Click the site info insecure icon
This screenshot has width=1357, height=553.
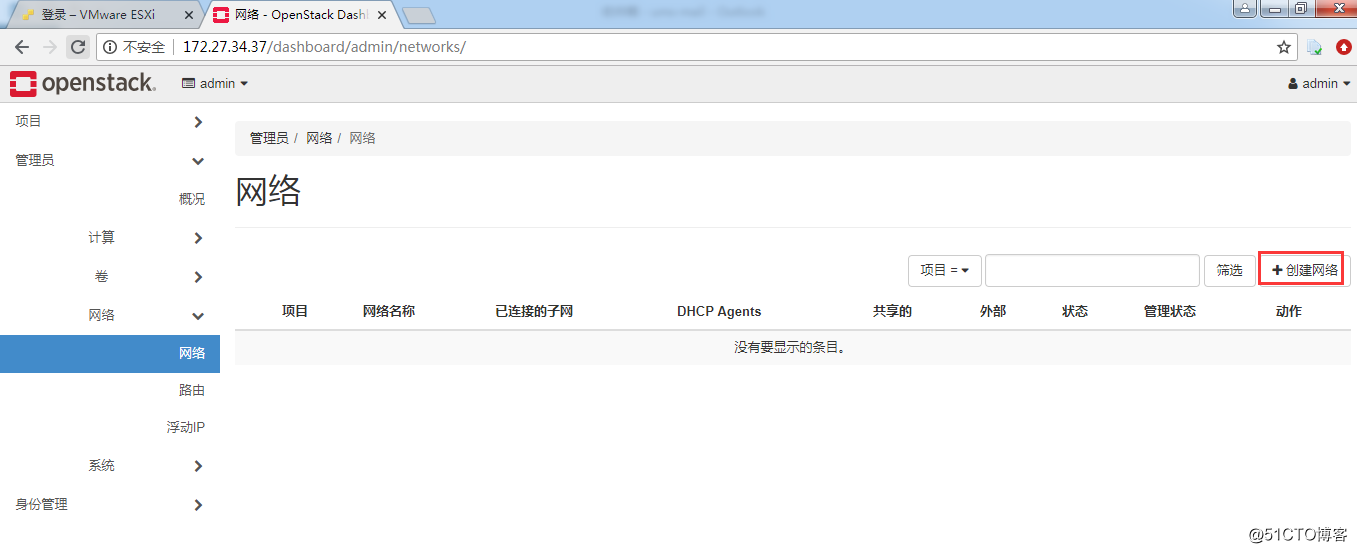[110, 47]
